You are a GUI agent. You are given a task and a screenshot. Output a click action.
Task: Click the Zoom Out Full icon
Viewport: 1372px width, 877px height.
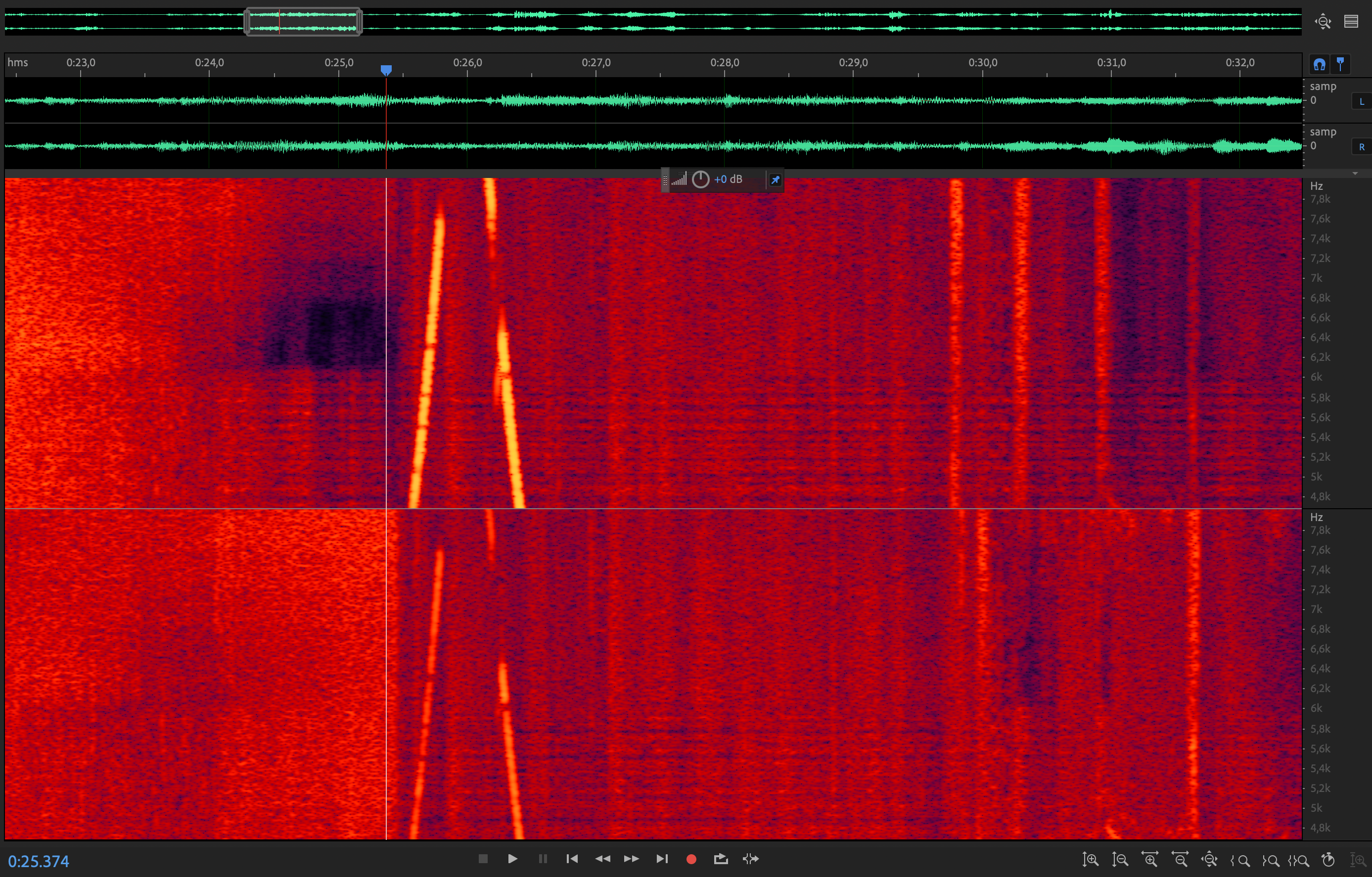[1209, 859]
